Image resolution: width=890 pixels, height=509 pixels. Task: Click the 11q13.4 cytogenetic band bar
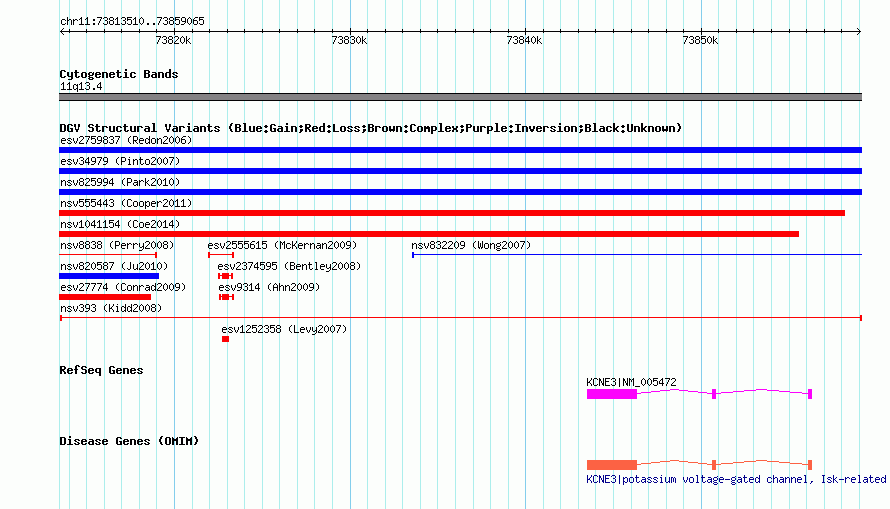(x=460, y=97)
